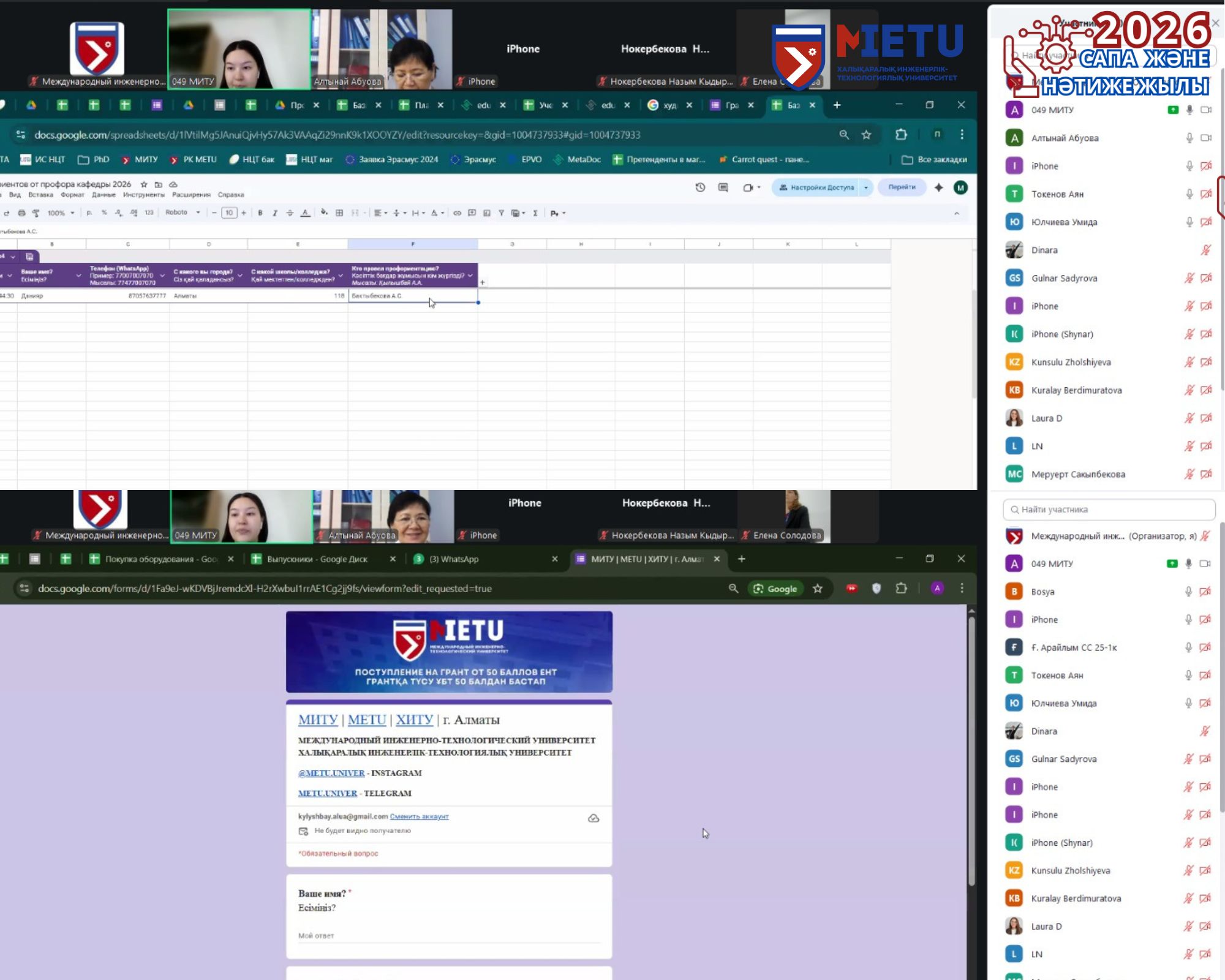1225x980 pixels.
Task: Click the create filter icon
Action: coord(501,213)
